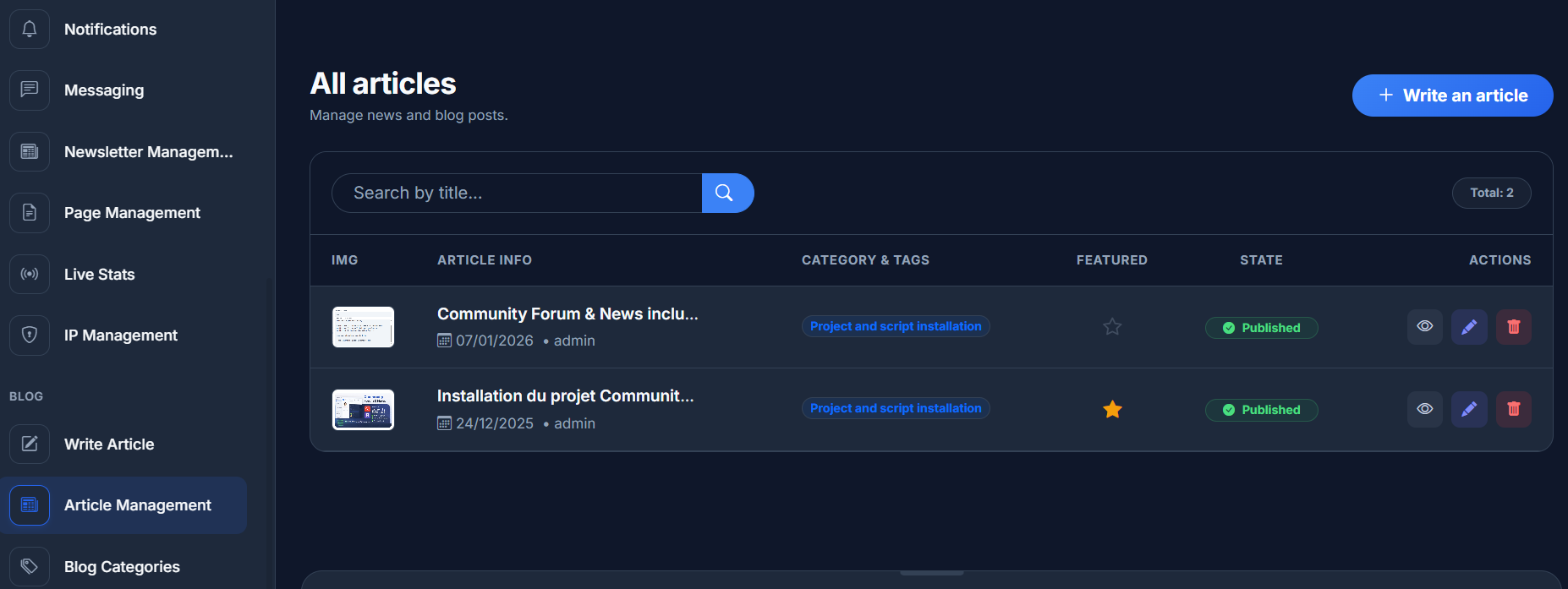Open the Write Article pencil icon

pyautogui.click(x=30, y=444)
